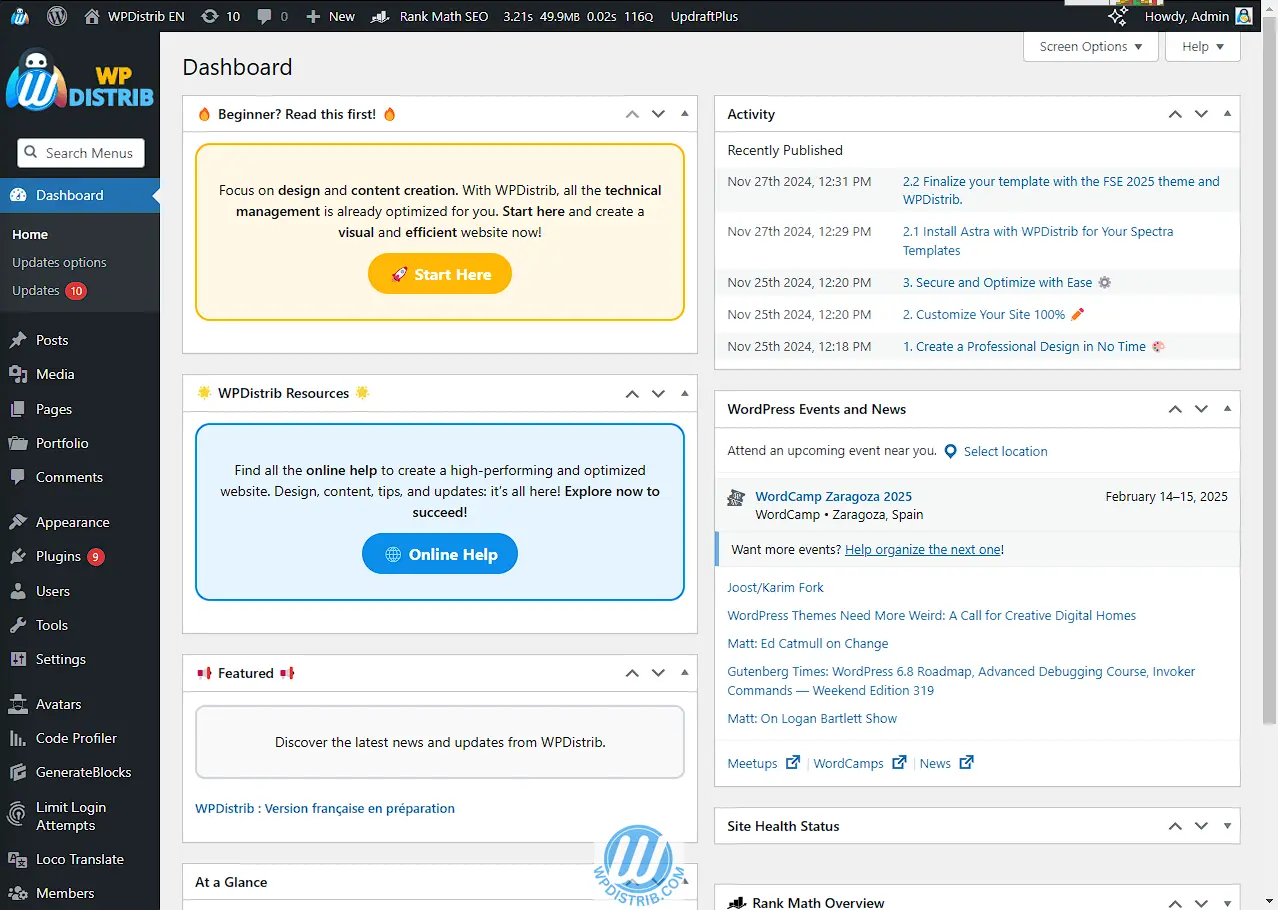Click the WordPress logo in admin bar

[57, 16]
